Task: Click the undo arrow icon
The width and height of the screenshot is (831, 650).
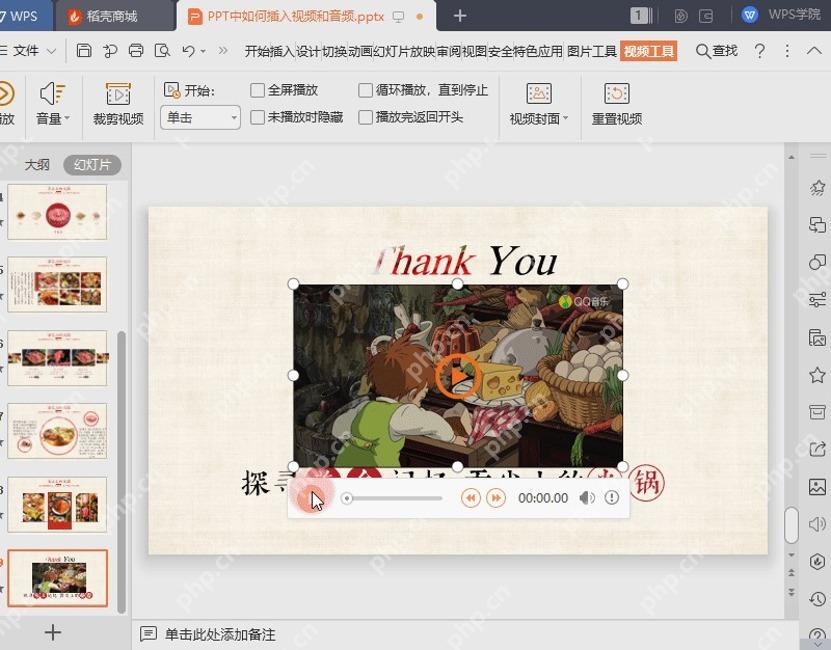Action: point(188,50)
